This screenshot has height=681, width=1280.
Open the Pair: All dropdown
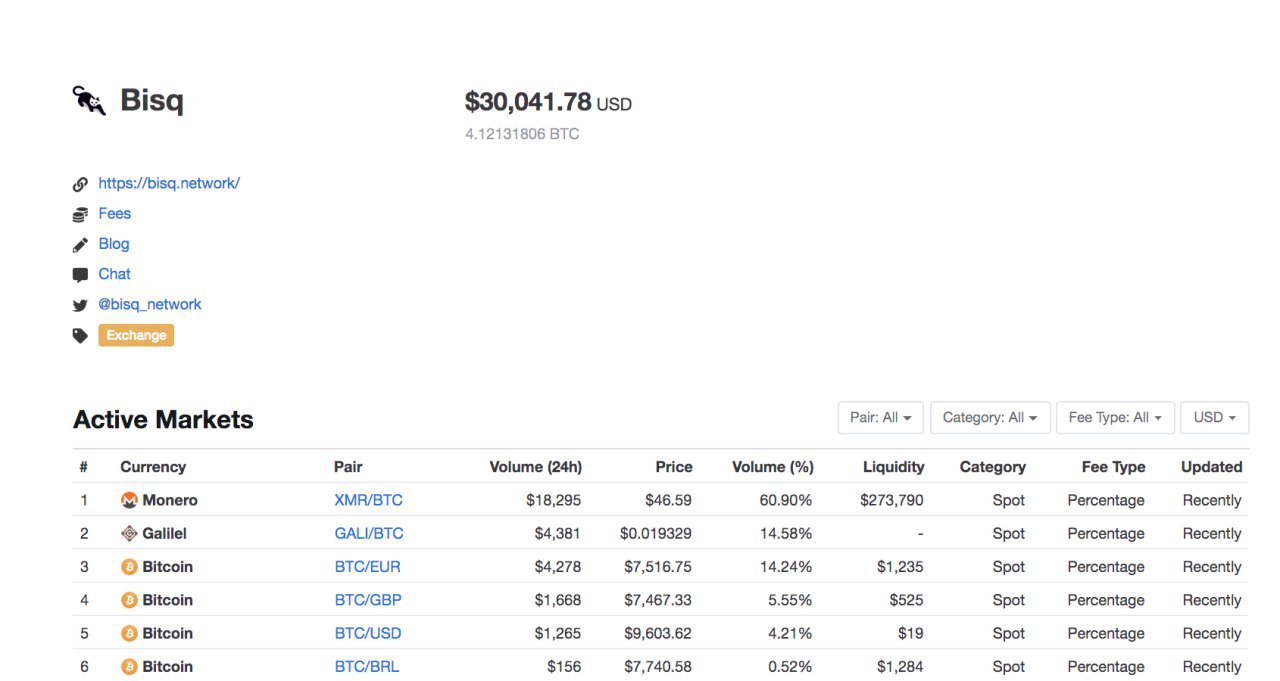pyautogui.click(x=881, y=417)
